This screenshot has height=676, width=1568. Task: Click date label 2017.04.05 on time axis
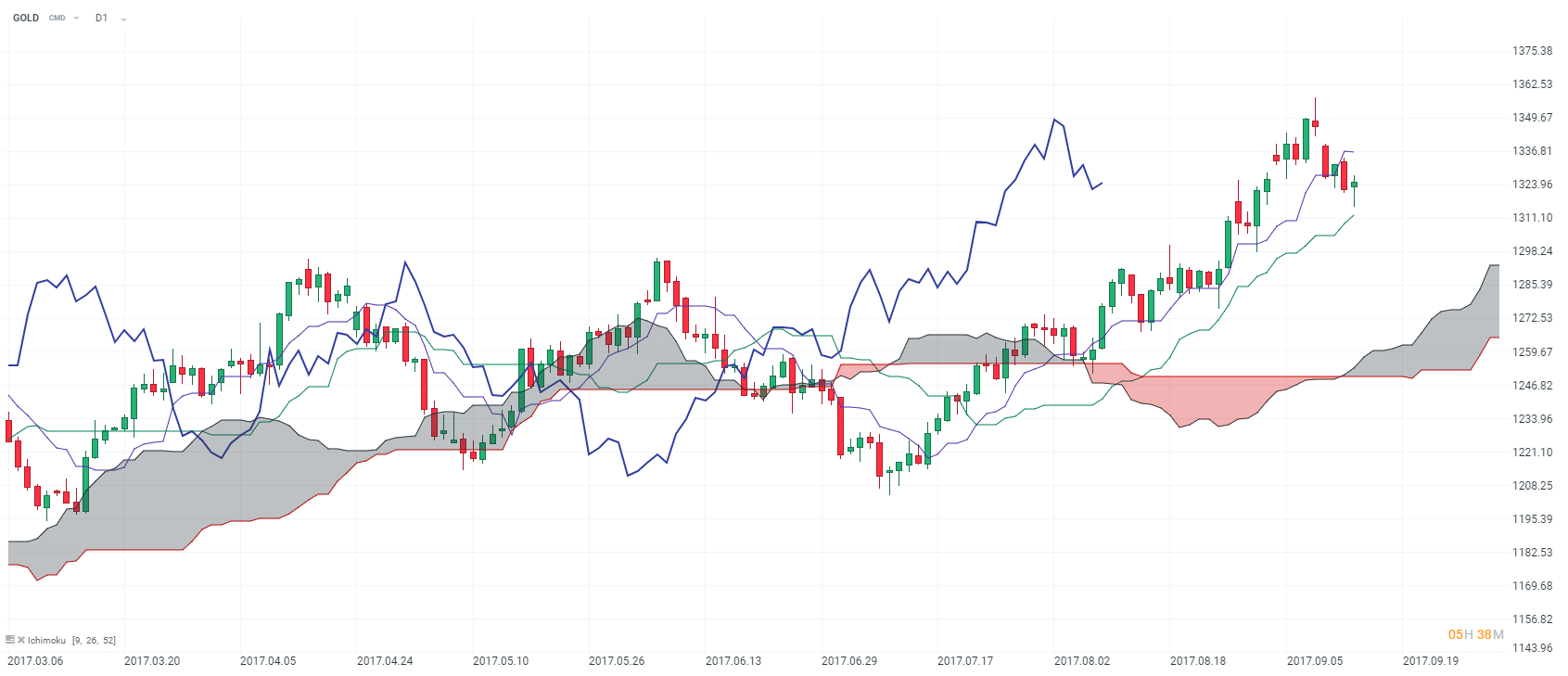pyautogui.click(x=268, y=661)
